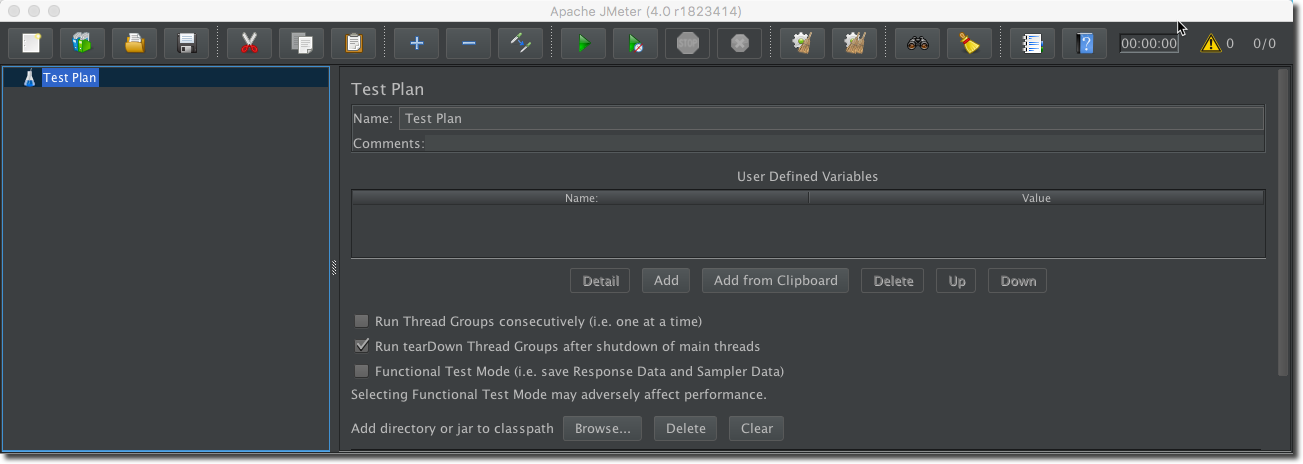The width and height of the screenshot is (1303, 464).
Task: Start the test with no pauses
Action: tap(635, 43)
